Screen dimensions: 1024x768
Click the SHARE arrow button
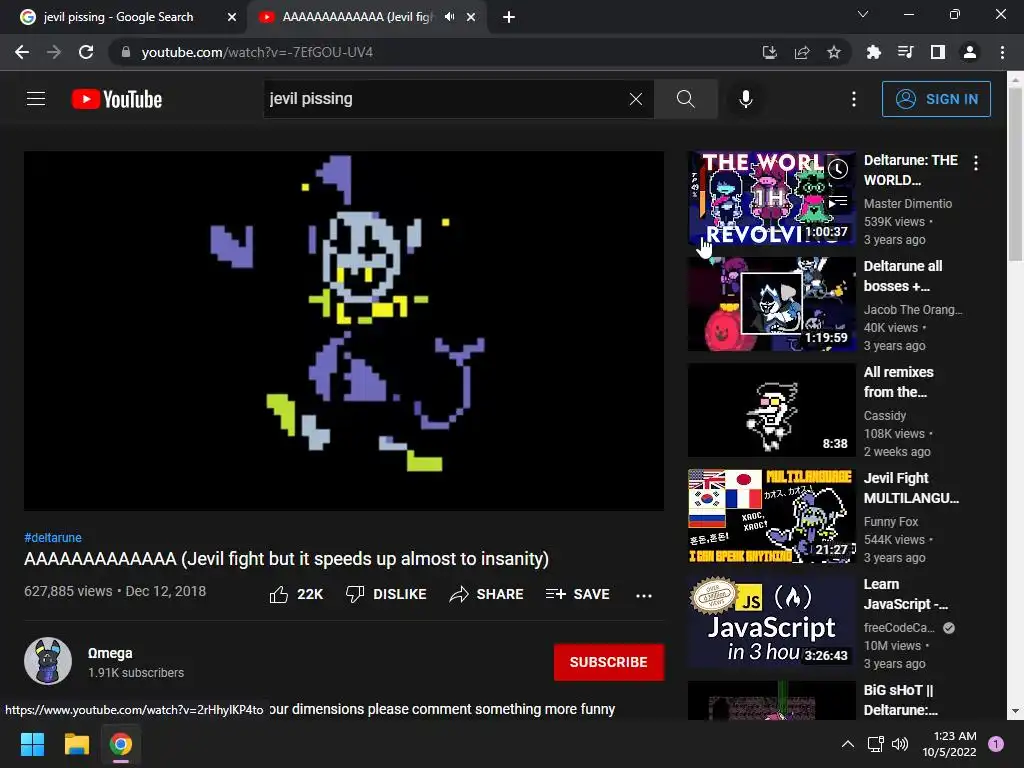tap(487, 594)
